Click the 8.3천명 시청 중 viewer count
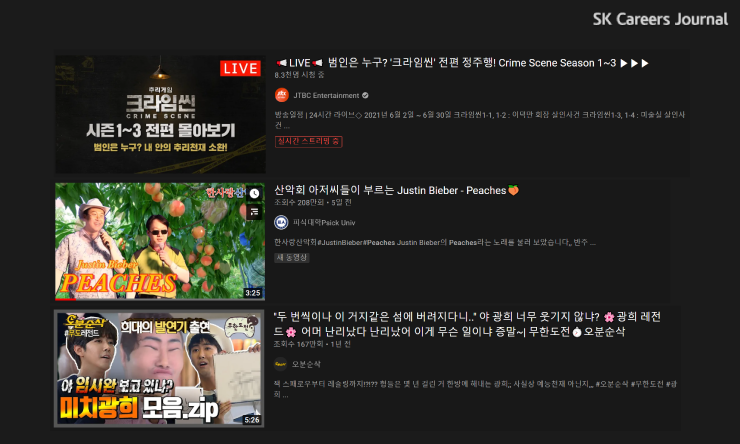740x444 pixels. point(299,75)
